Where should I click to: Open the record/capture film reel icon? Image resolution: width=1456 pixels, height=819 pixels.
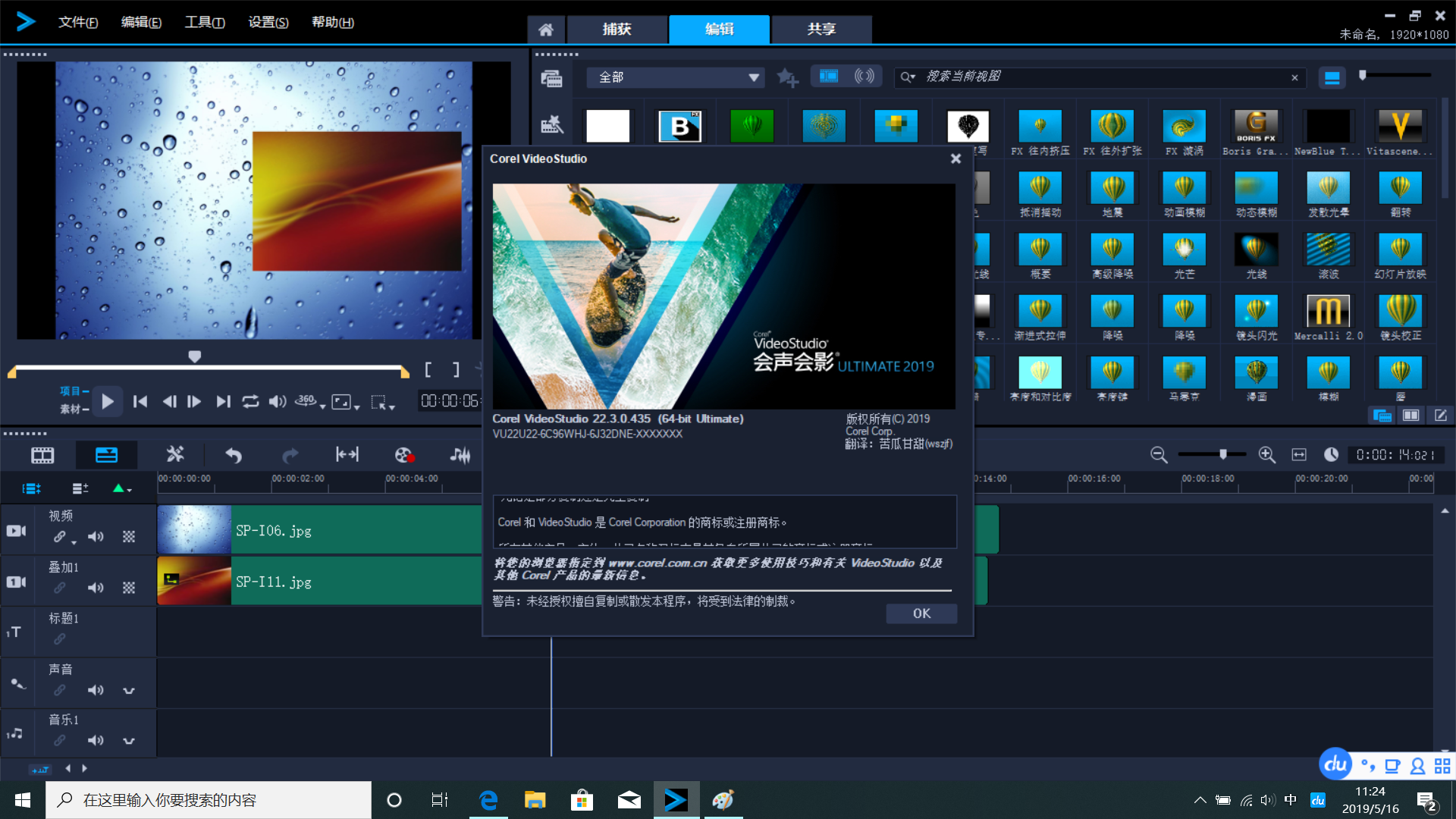404,455
